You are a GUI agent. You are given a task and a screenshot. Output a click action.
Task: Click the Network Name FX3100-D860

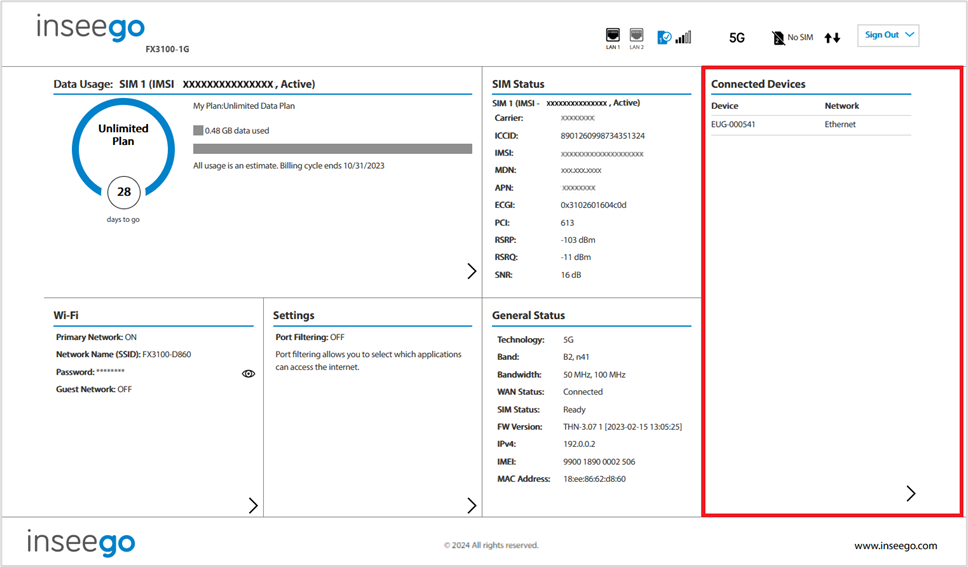pos(167,355)
